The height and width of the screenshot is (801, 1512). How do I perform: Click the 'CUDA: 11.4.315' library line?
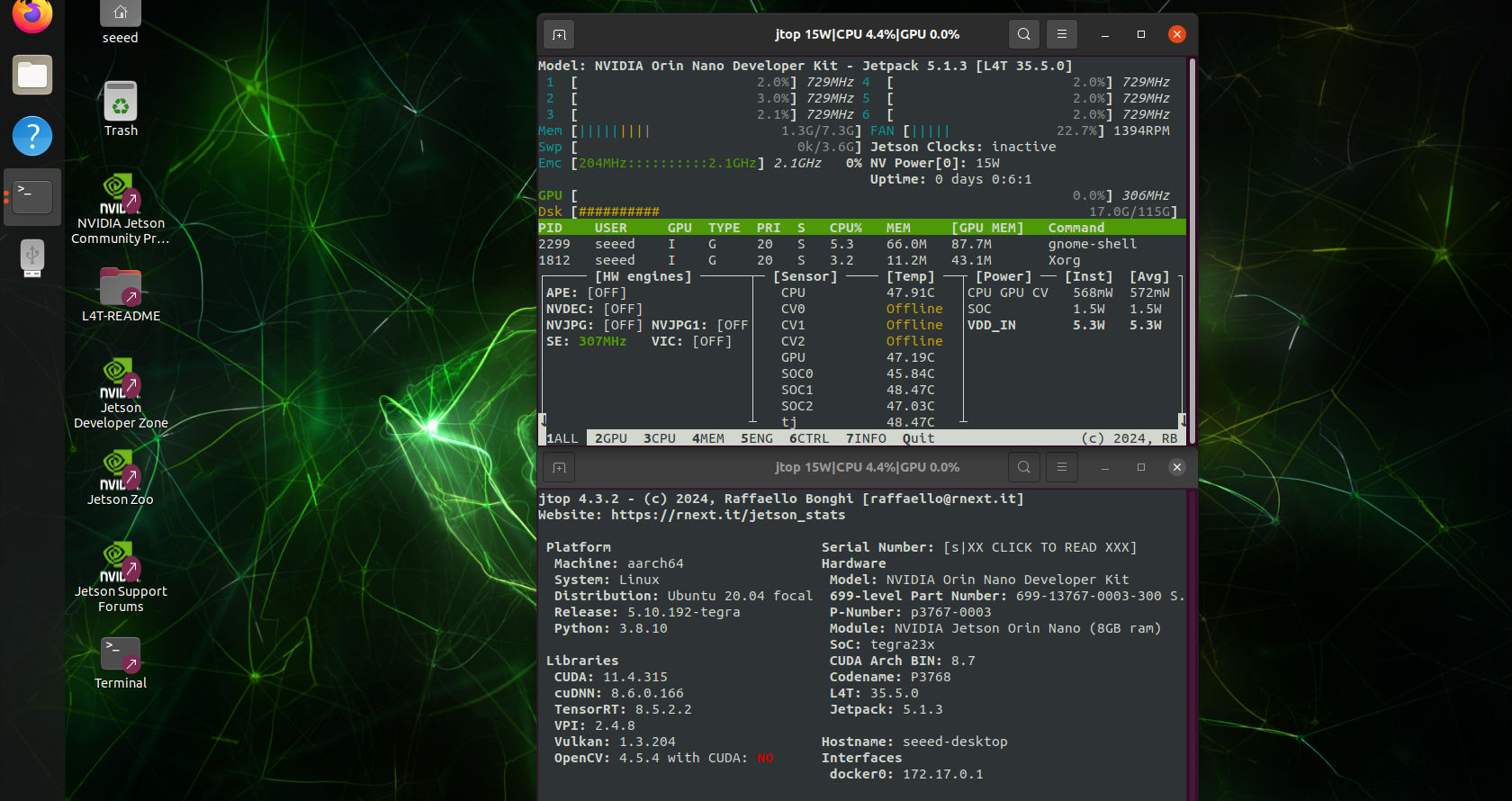(x=611, y=677)
